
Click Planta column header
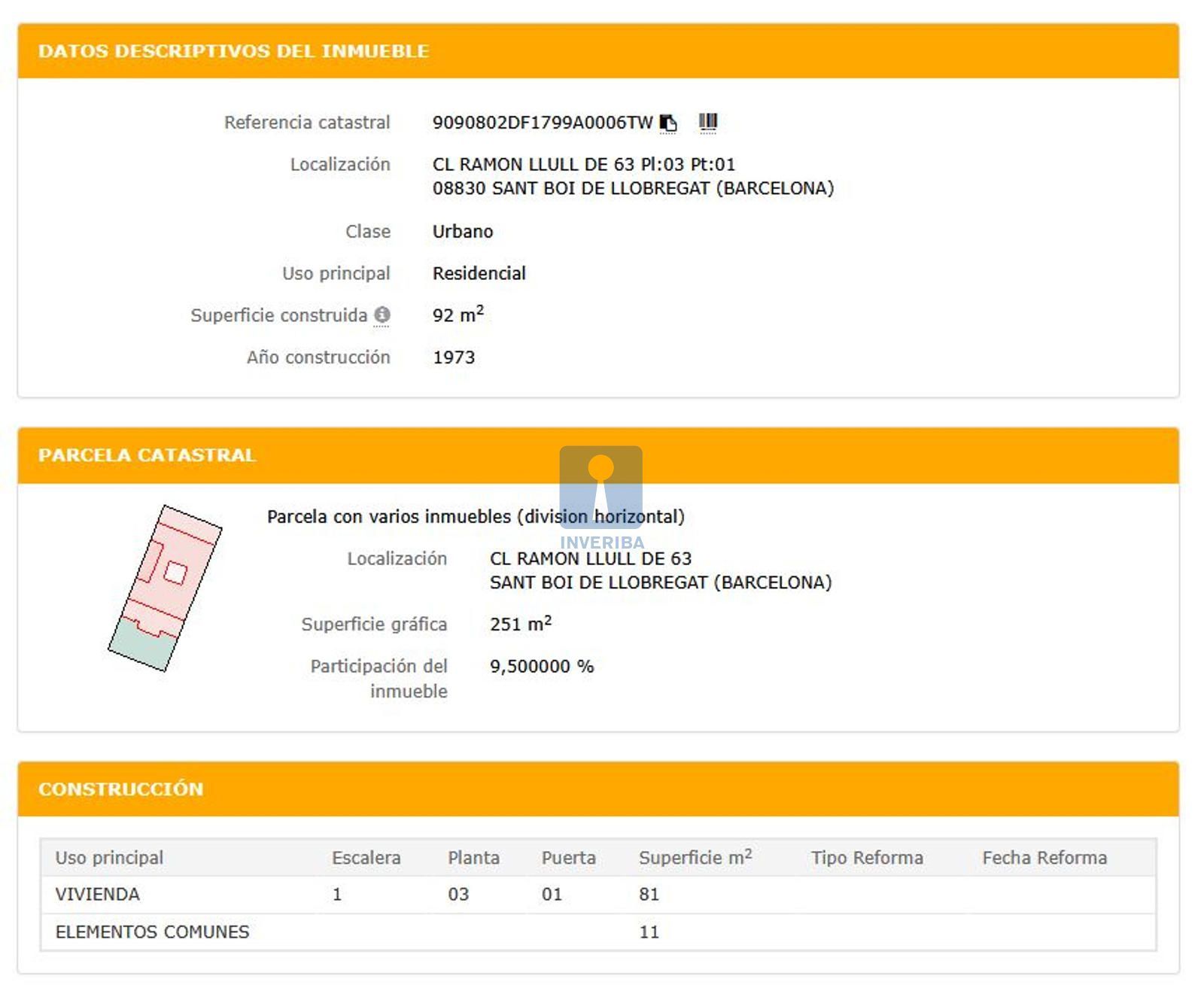click(473, 858)
